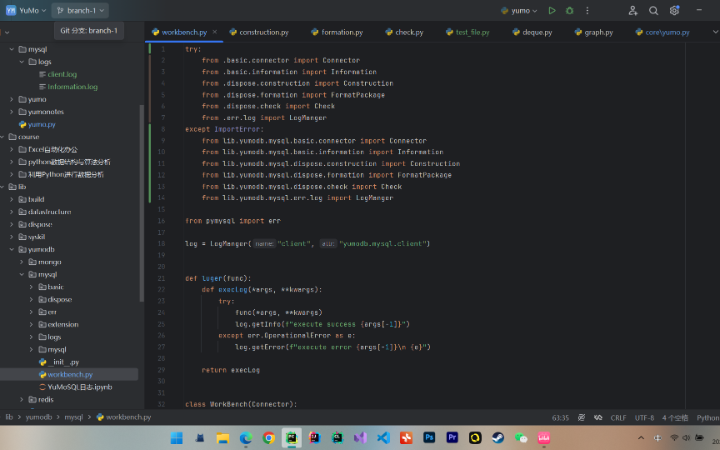Expand the extension folder
Screen dimensions: 720x450
(31, 324)
